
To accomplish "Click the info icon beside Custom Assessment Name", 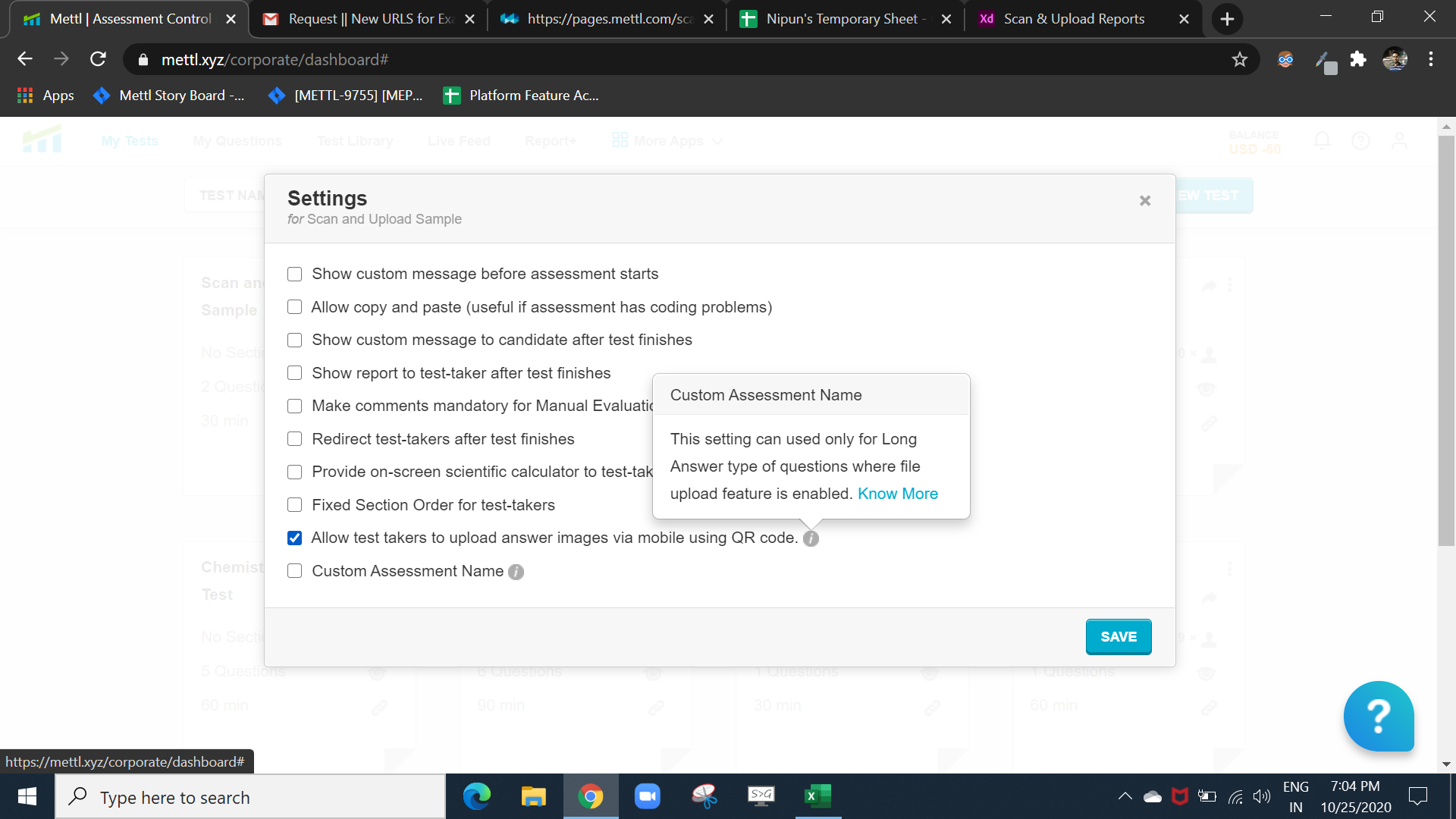I will [516, 572].
